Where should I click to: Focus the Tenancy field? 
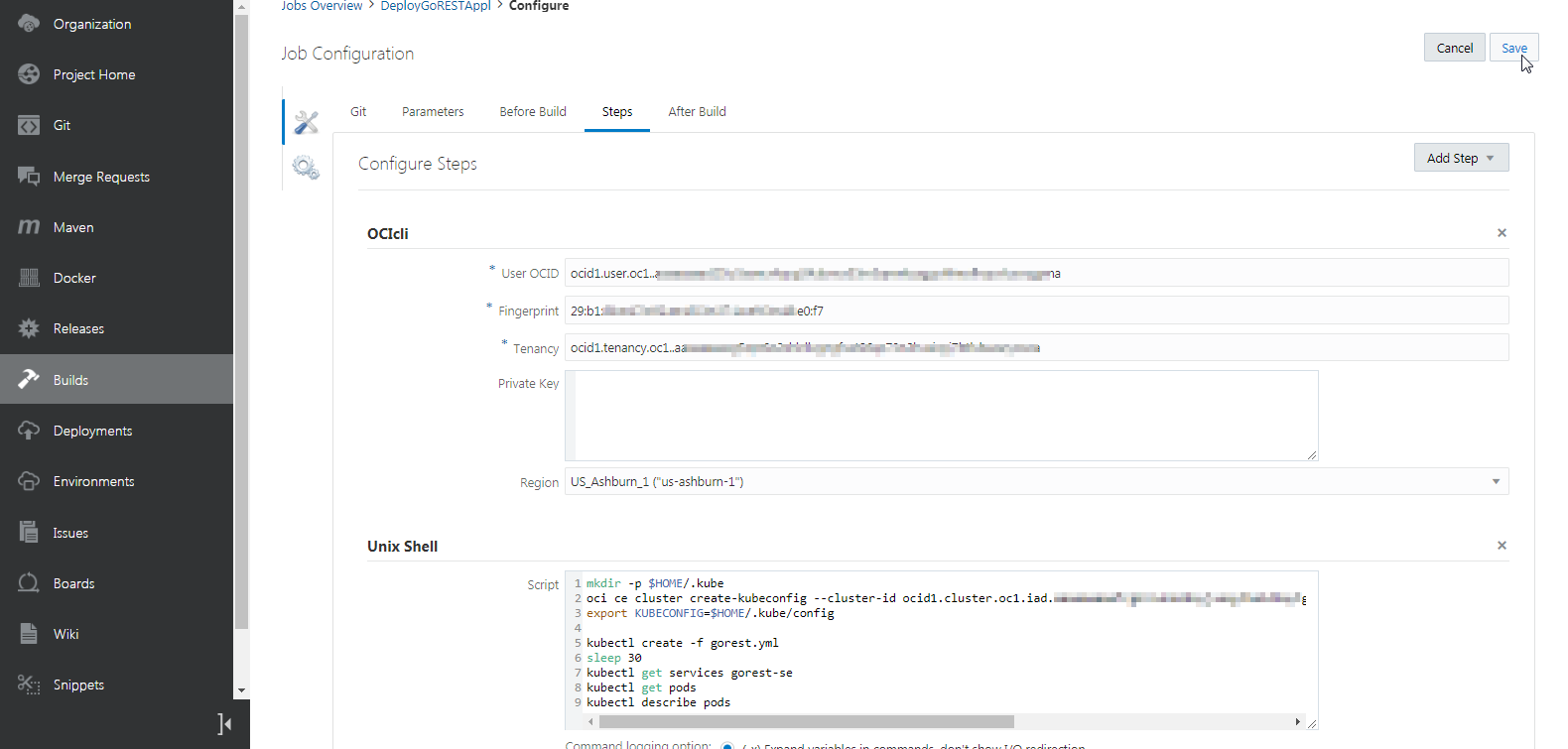[1036, 347]
